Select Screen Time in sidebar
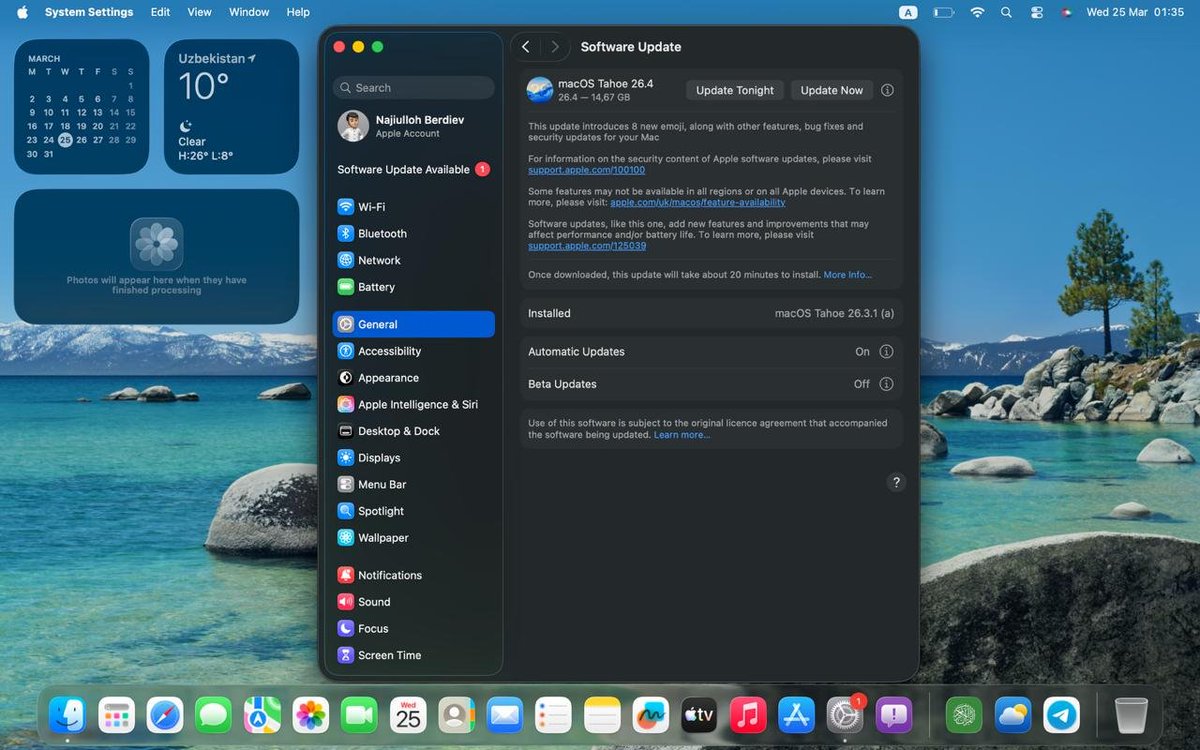1200x750 pixels. [x=413, y=655]
